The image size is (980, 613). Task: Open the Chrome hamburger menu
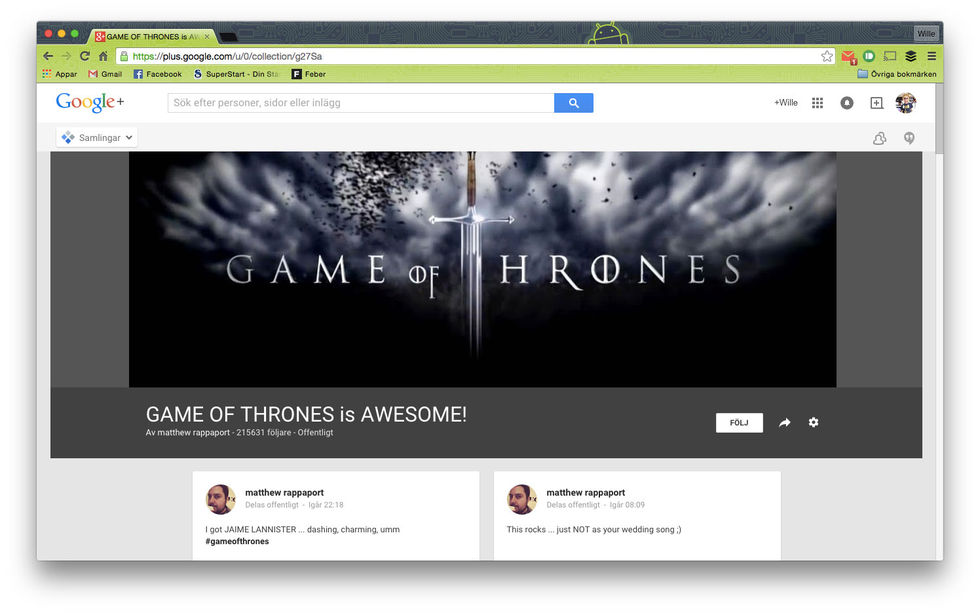pyautogui.click(x=931, y=56)
